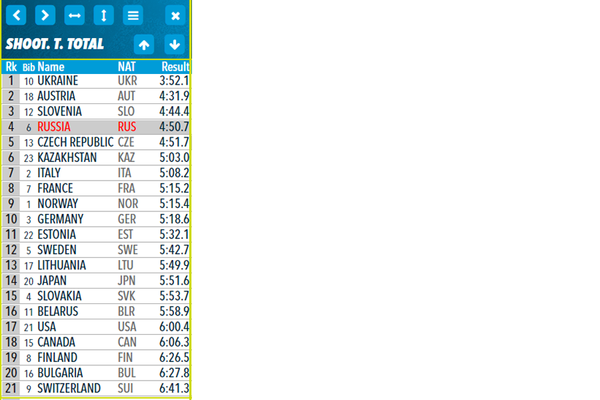
Task: Click the result 6:41.3
Action: click(174, 388)
